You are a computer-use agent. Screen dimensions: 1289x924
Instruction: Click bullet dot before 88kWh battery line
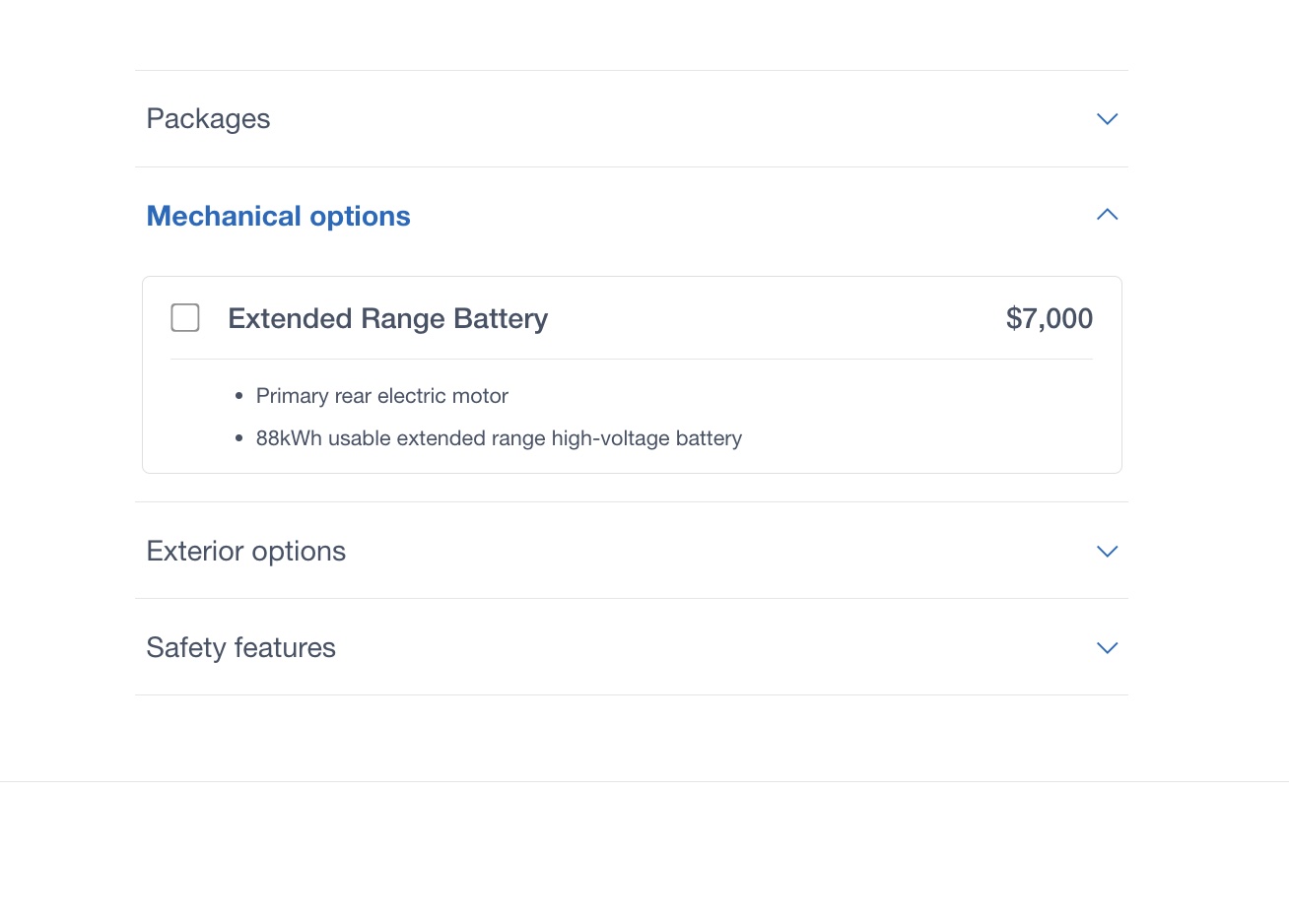point(239,438)
